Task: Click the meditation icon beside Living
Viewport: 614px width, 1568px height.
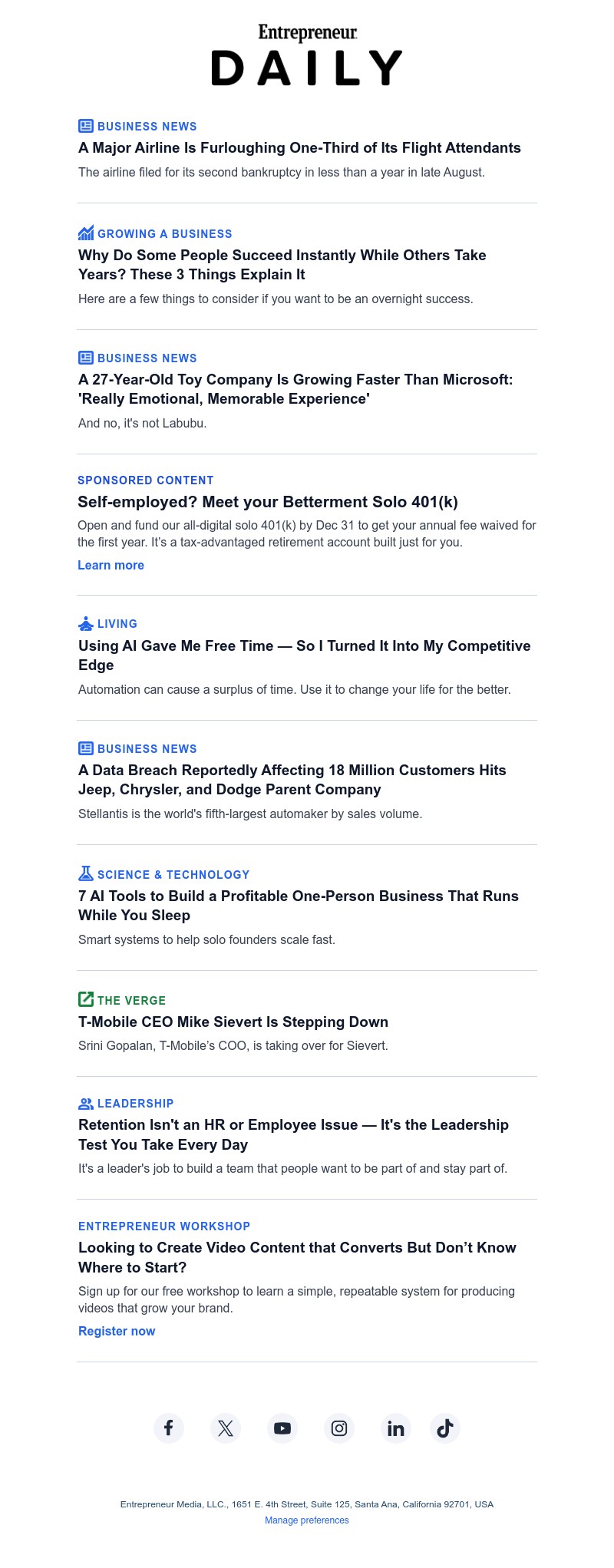Action: pos(85,622)
